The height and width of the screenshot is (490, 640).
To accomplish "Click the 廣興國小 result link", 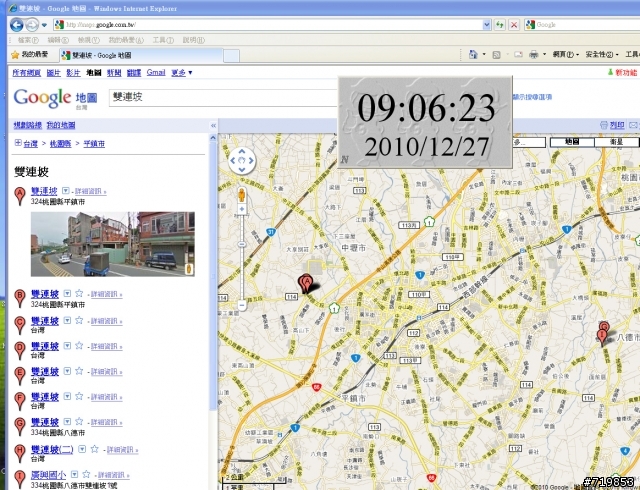I will [x=48, y=475].
